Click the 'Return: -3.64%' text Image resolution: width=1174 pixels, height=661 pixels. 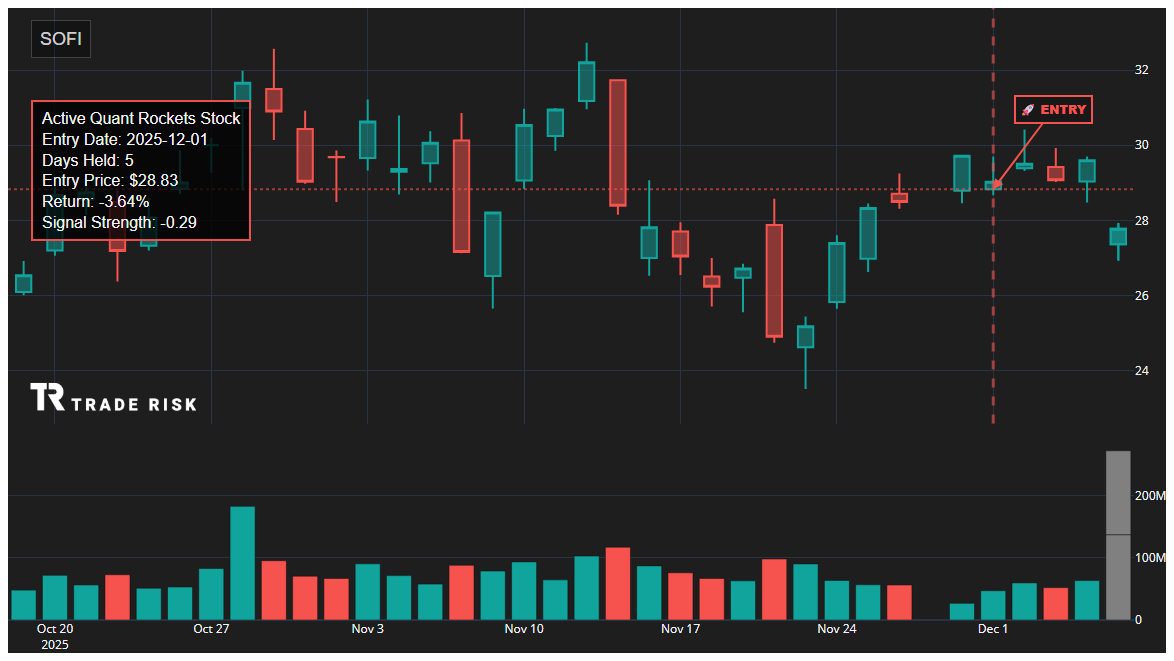coord(95,201)
